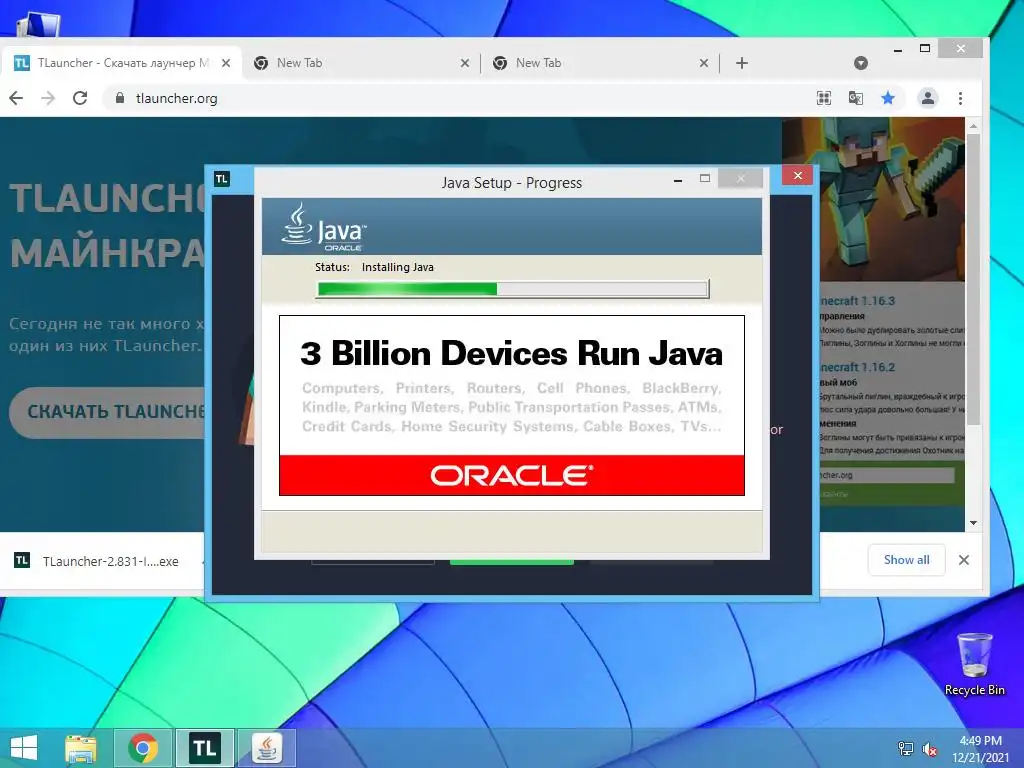The height and width of the screenshot is (768, 1024).
Task: Select the Recycle Bin desktop icon
Action: [974, 664]
